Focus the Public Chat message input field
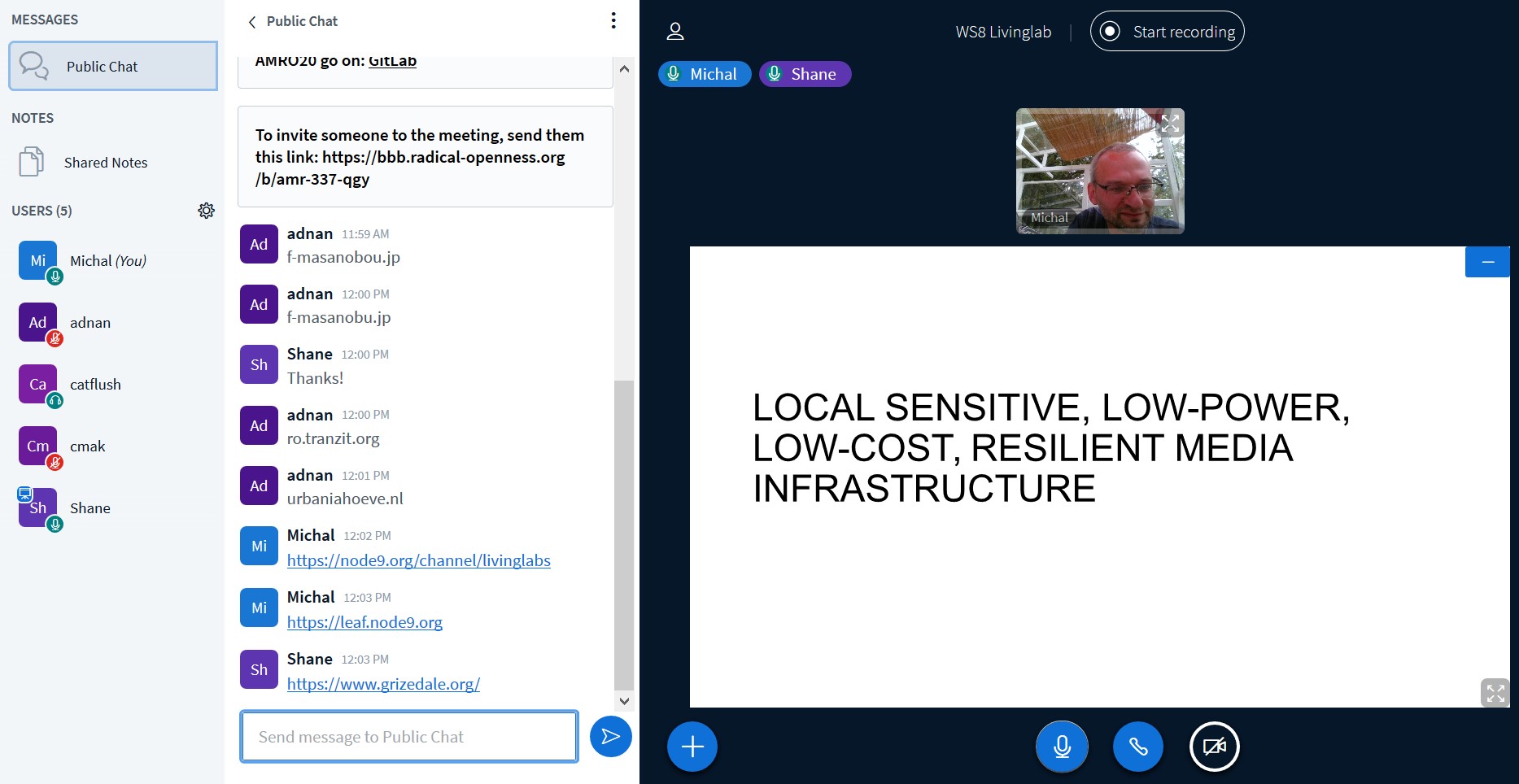Image resolution: width=1519 pixels, height=784 pixels. (x=409, y=737)
